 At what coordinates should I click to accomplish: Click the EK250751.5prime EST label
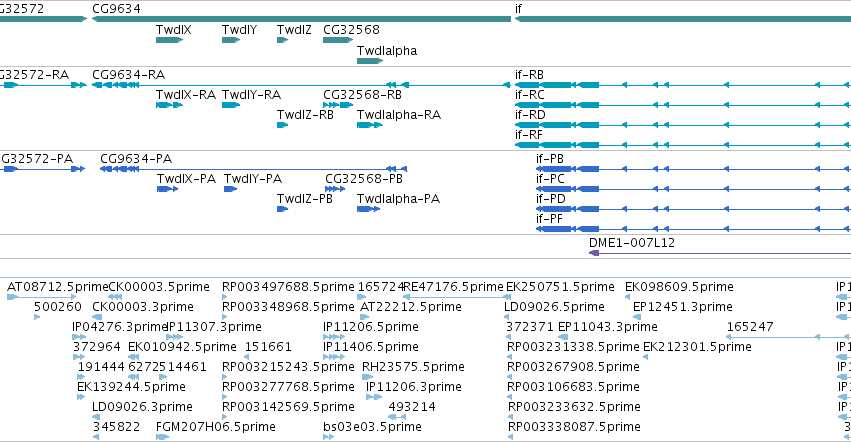click(x=560, y=287)
